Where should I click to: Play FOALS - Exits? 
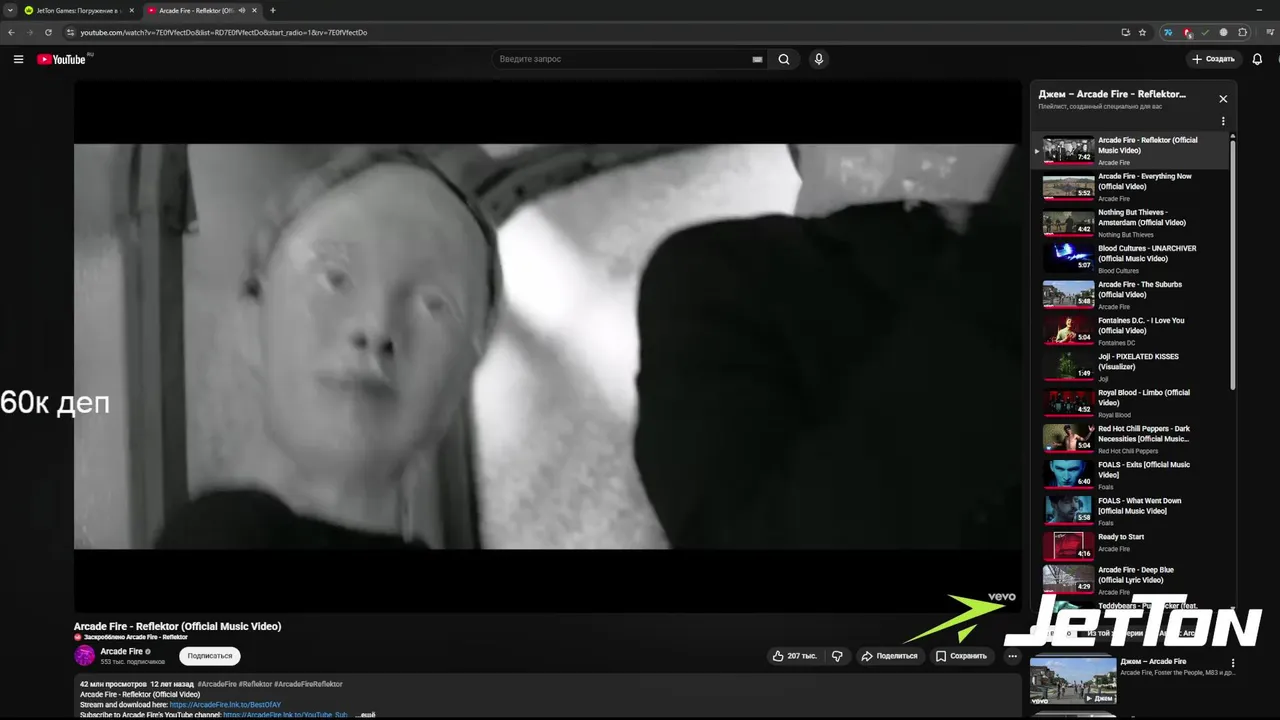1131,474
